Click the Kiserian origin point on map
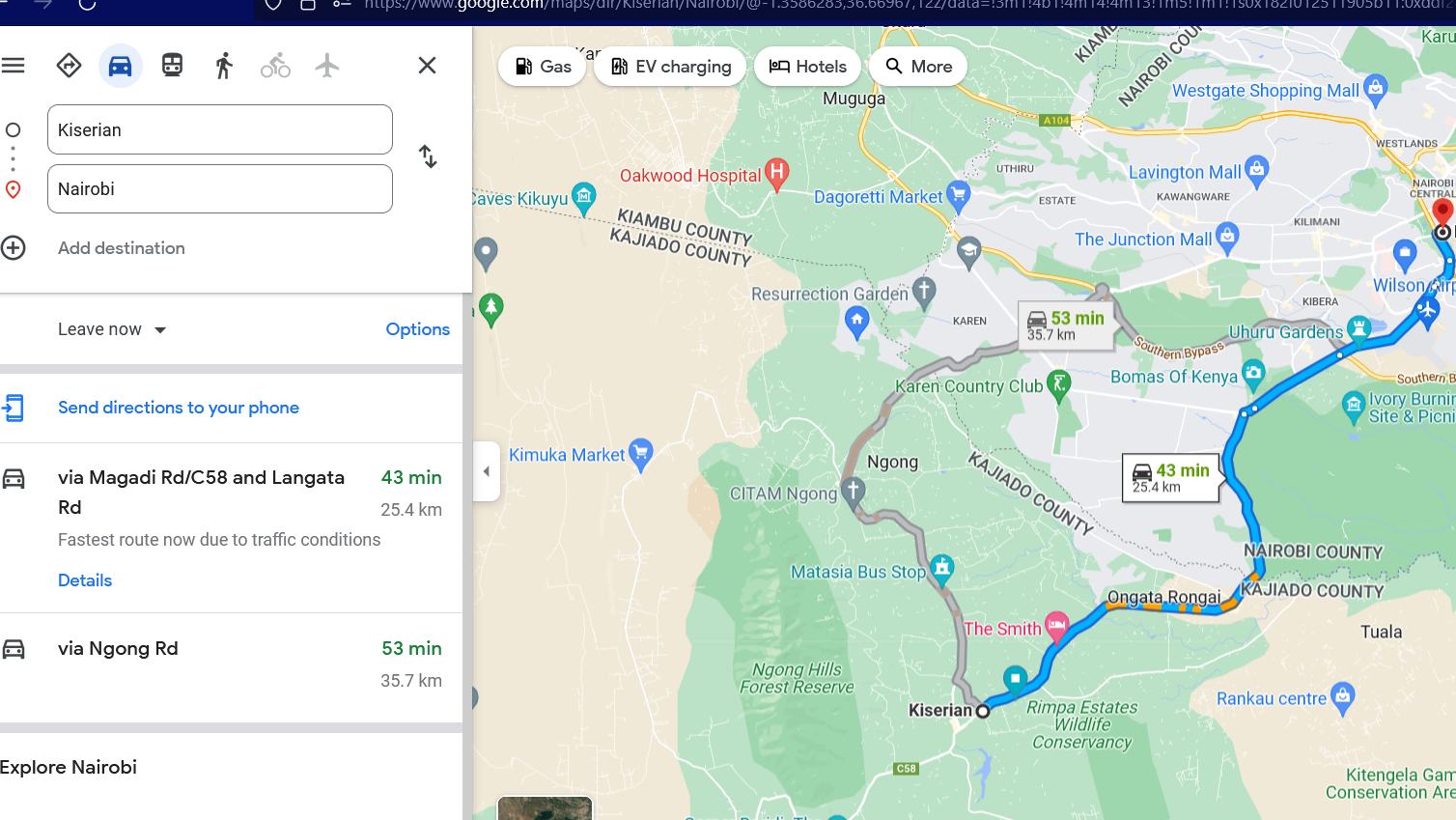This screenshot has width=1456, height=820. (983, 711)
